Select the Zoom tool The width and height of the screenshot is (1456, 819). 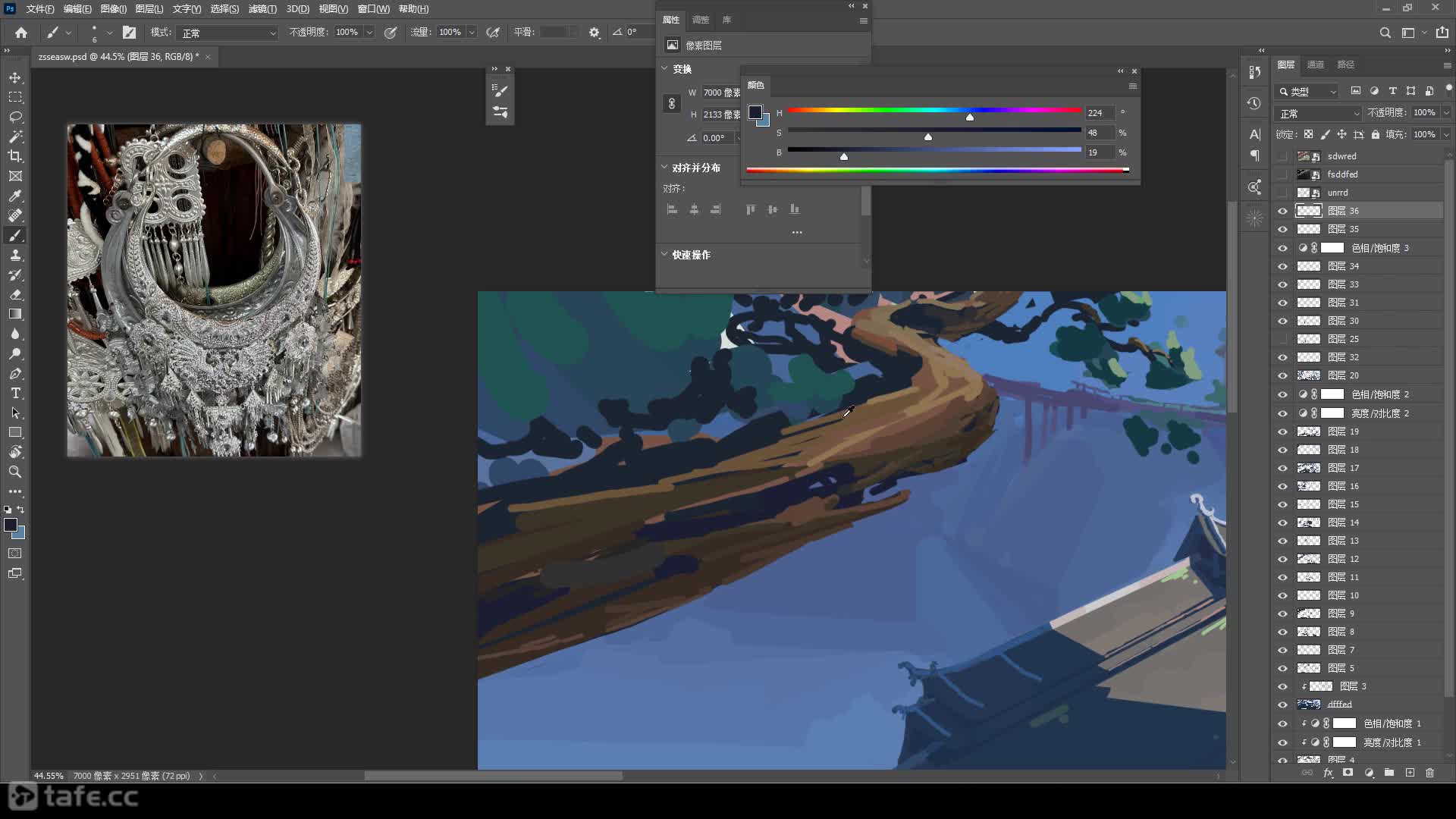pyautogui.click(x=15, y=472)
